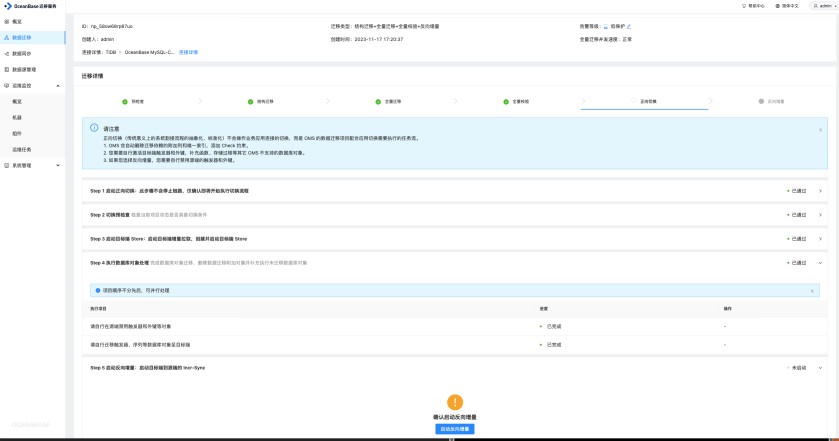Click second task row's completed status

pyautogui.click(x=551, y=345)
